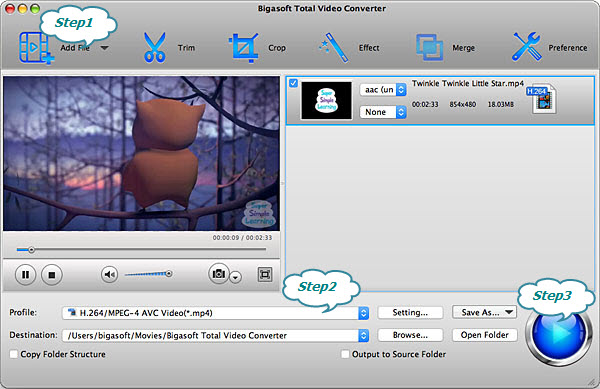This screenshot has height=389, width=600.
Task: Enable Output to Source Folder checkbox
Action: (x=345, y=354)
